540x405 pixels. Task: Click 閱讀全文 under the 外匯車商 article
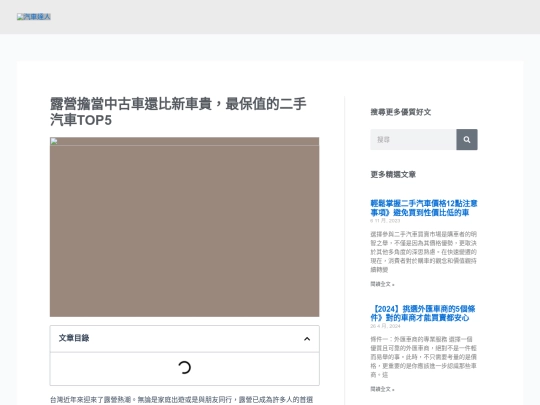pos(382,389)
